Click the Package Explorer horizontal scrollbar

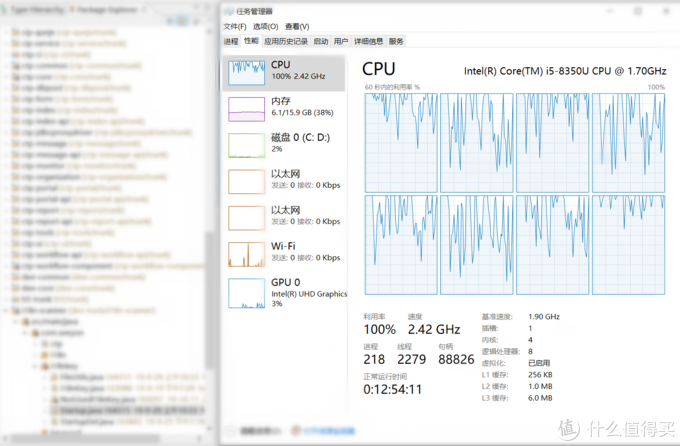[x=85, y=439]
